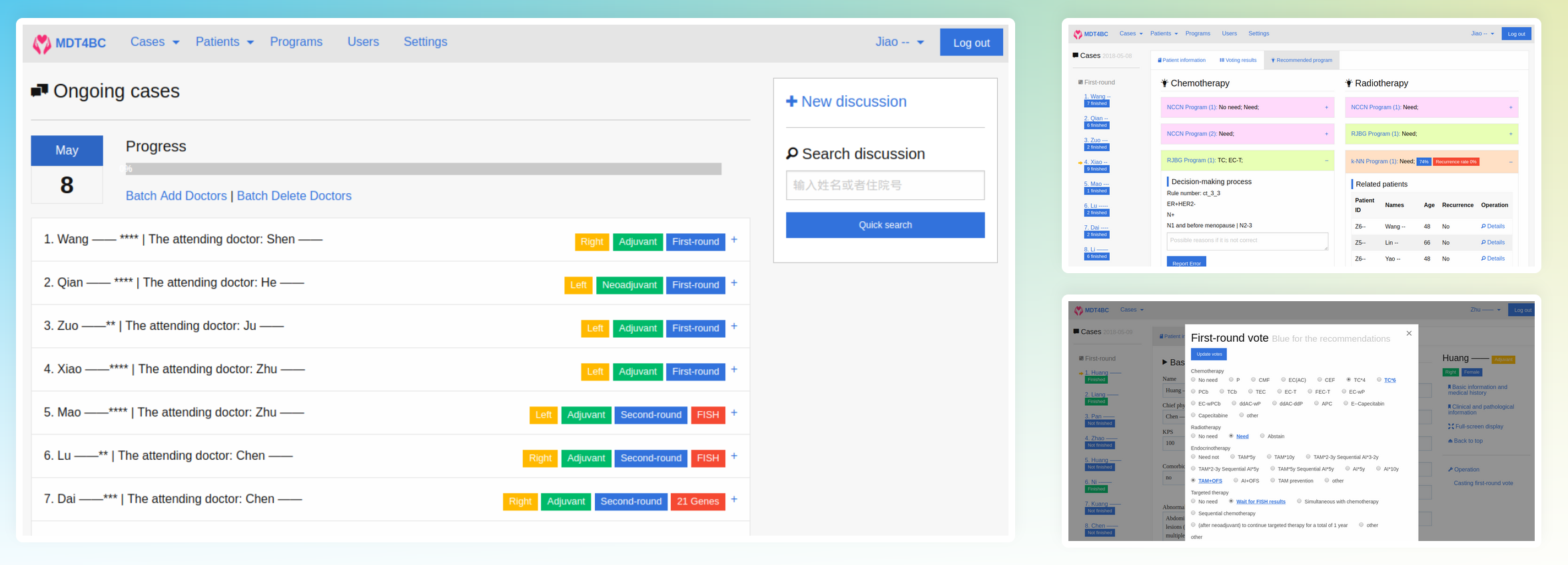The image size is (1568, 565).
Task: Click the MDT4BC logo in Ongoing cases window
Action: tap(69, 43)
